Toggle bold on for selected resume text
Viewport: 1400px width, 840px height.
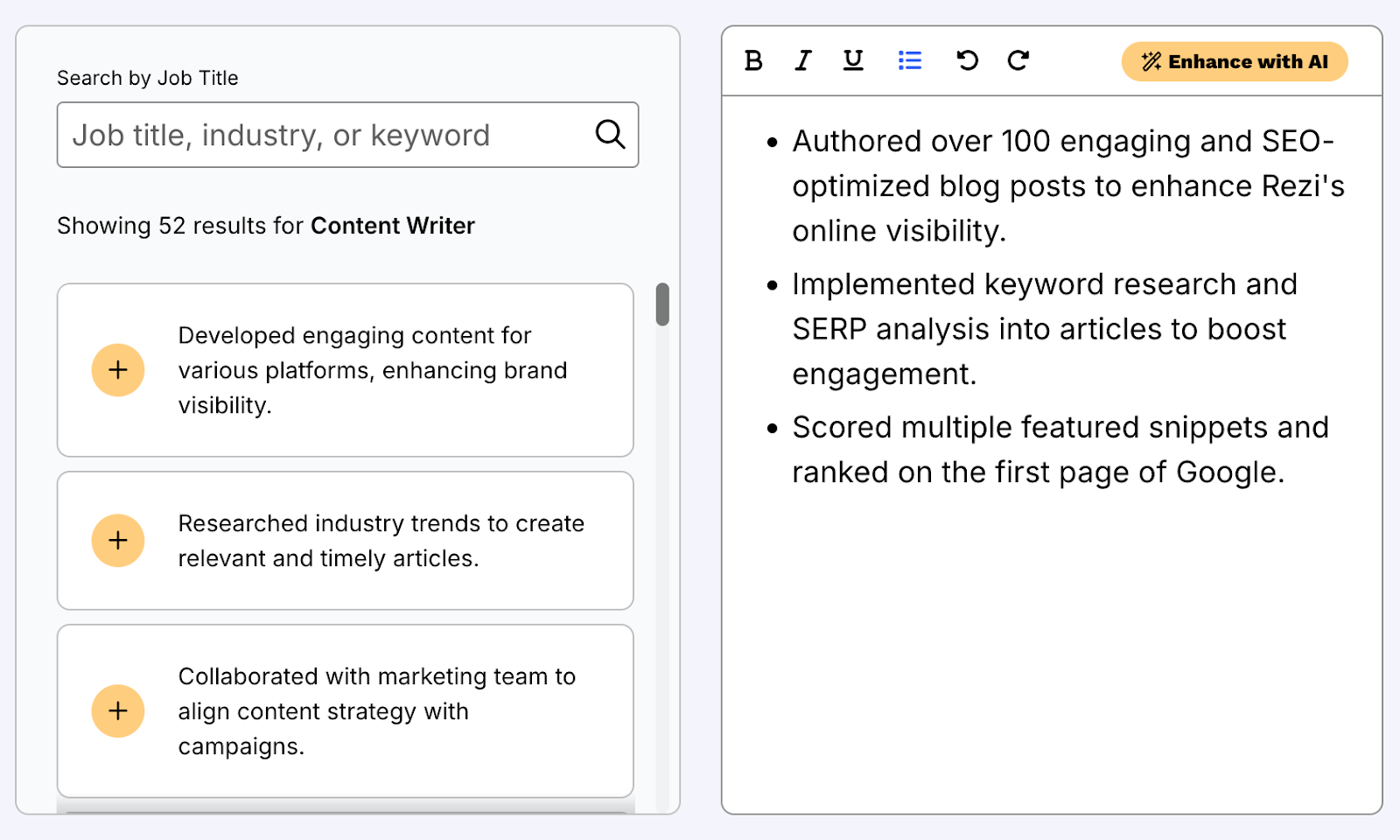[x=752, y=60]
